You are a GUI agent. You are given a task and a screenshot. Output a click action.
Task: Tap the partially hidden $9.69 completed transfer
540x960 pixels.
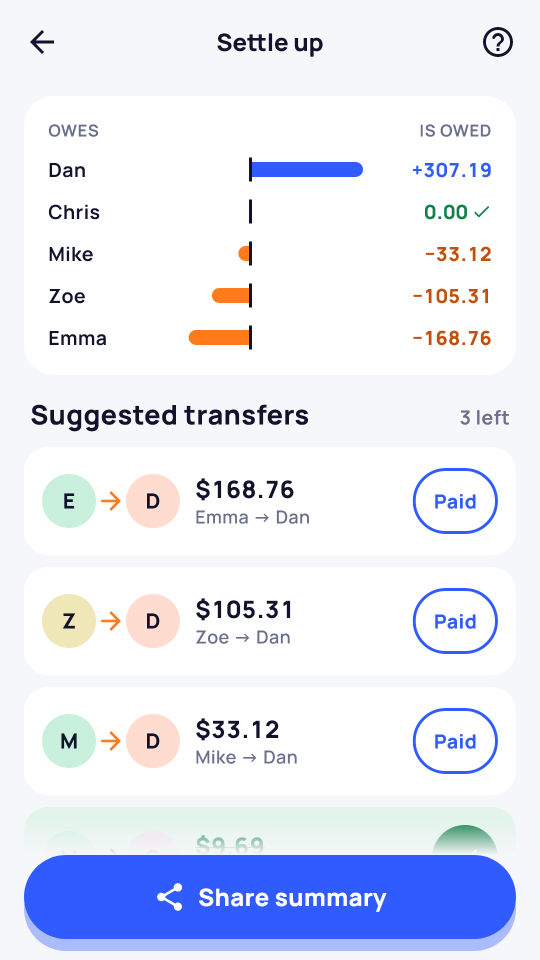(x=270, y=831)
